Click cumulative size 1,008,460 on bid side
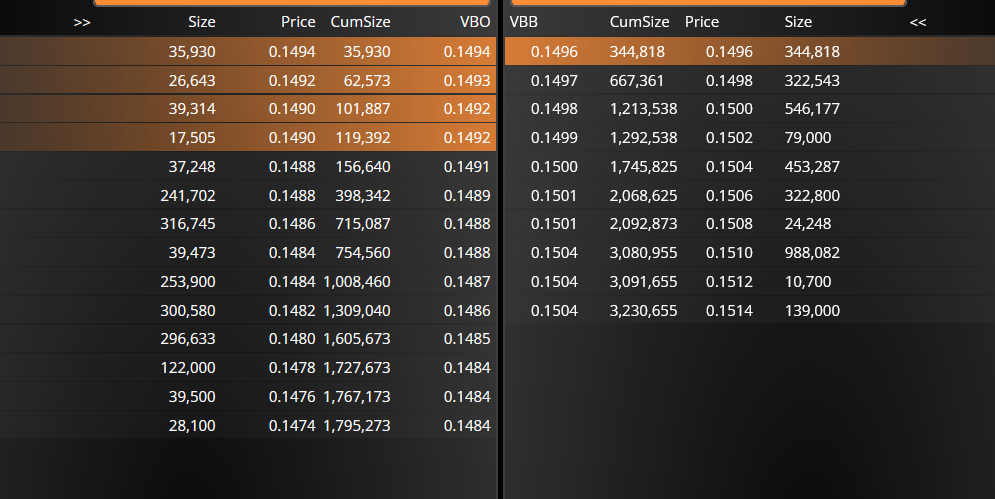The image size is (995, 499). click(x=357, y=282)
